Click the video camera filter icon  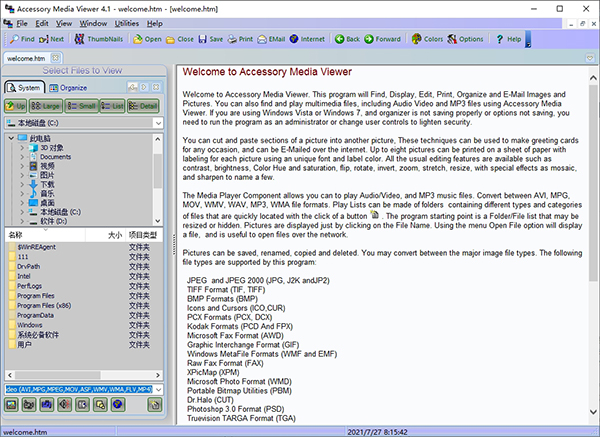[x=29, y=404]
